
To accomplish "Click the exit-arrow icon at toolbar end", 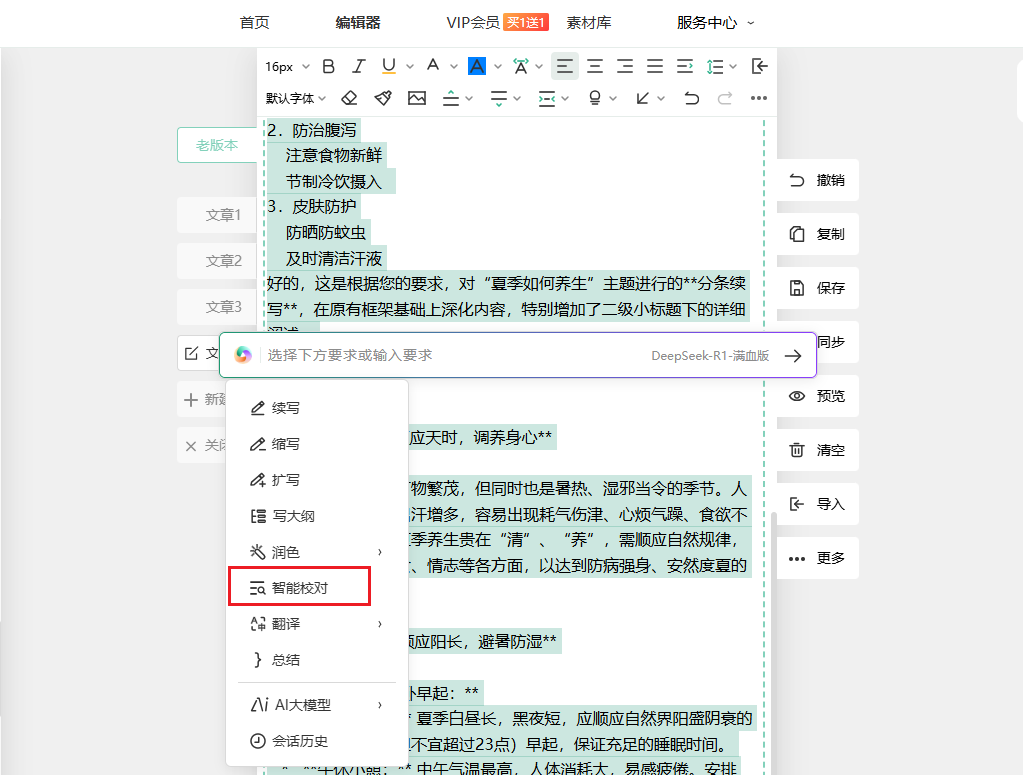I will click(759, 66).
